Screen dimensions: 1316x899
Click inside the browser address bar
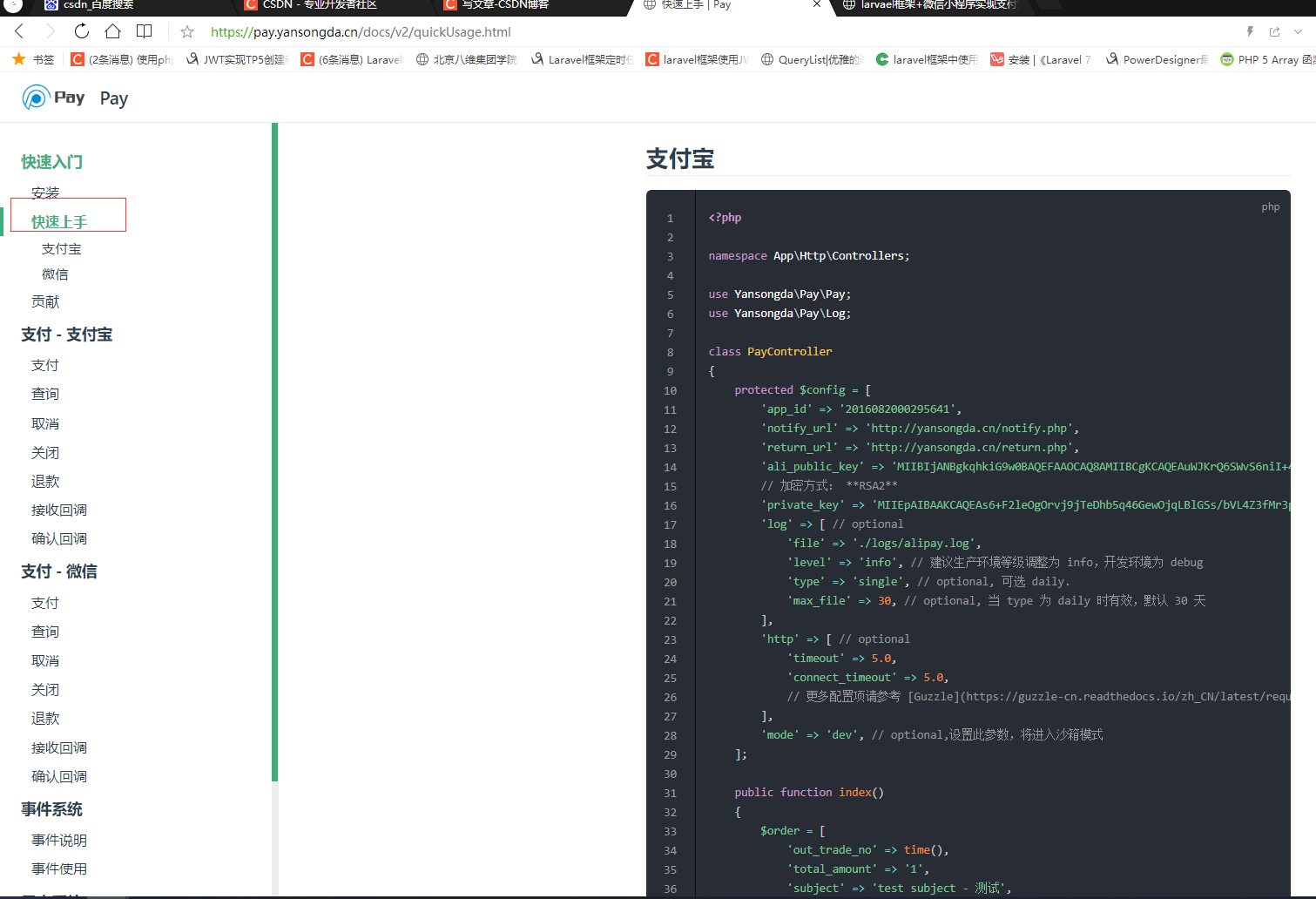[435, 30]
